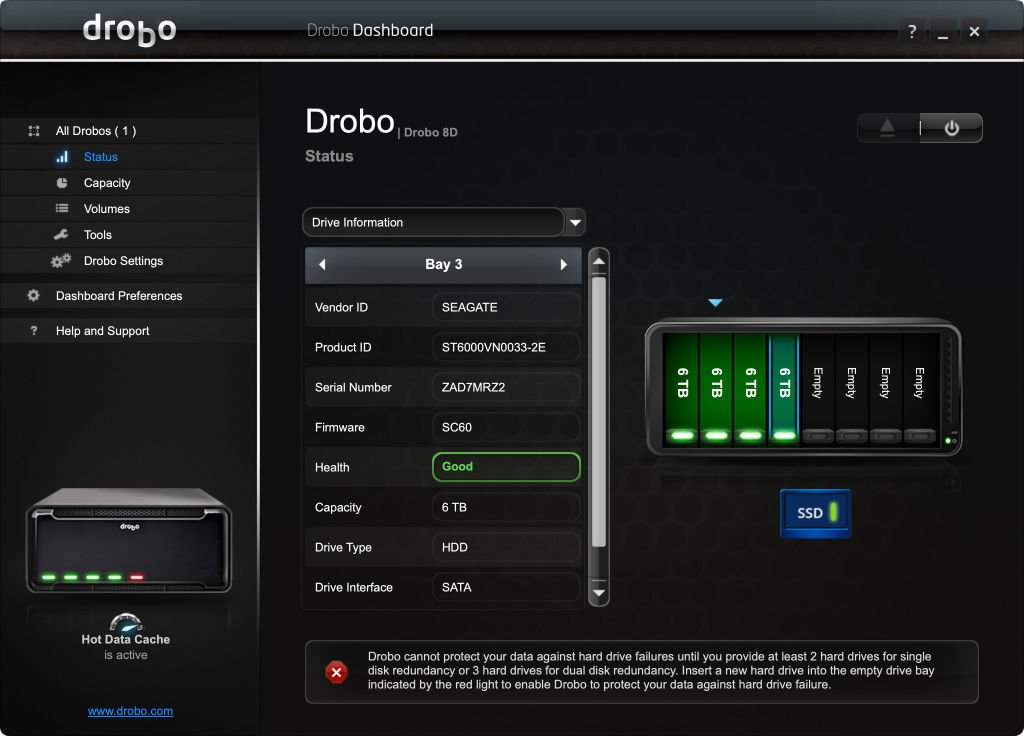This screenshot has width=1024, height=736.
Task: Click the Volumes list icon
Action: [62, 208]
